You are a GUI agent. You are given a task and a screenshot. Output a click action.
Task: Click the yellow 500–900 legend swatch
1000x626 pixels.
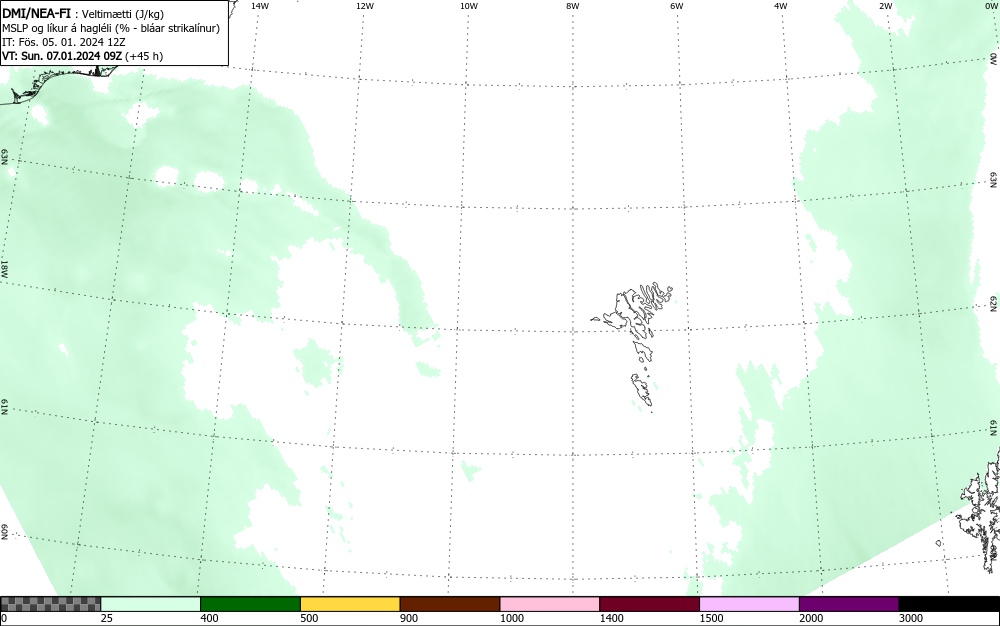point(350,604)
